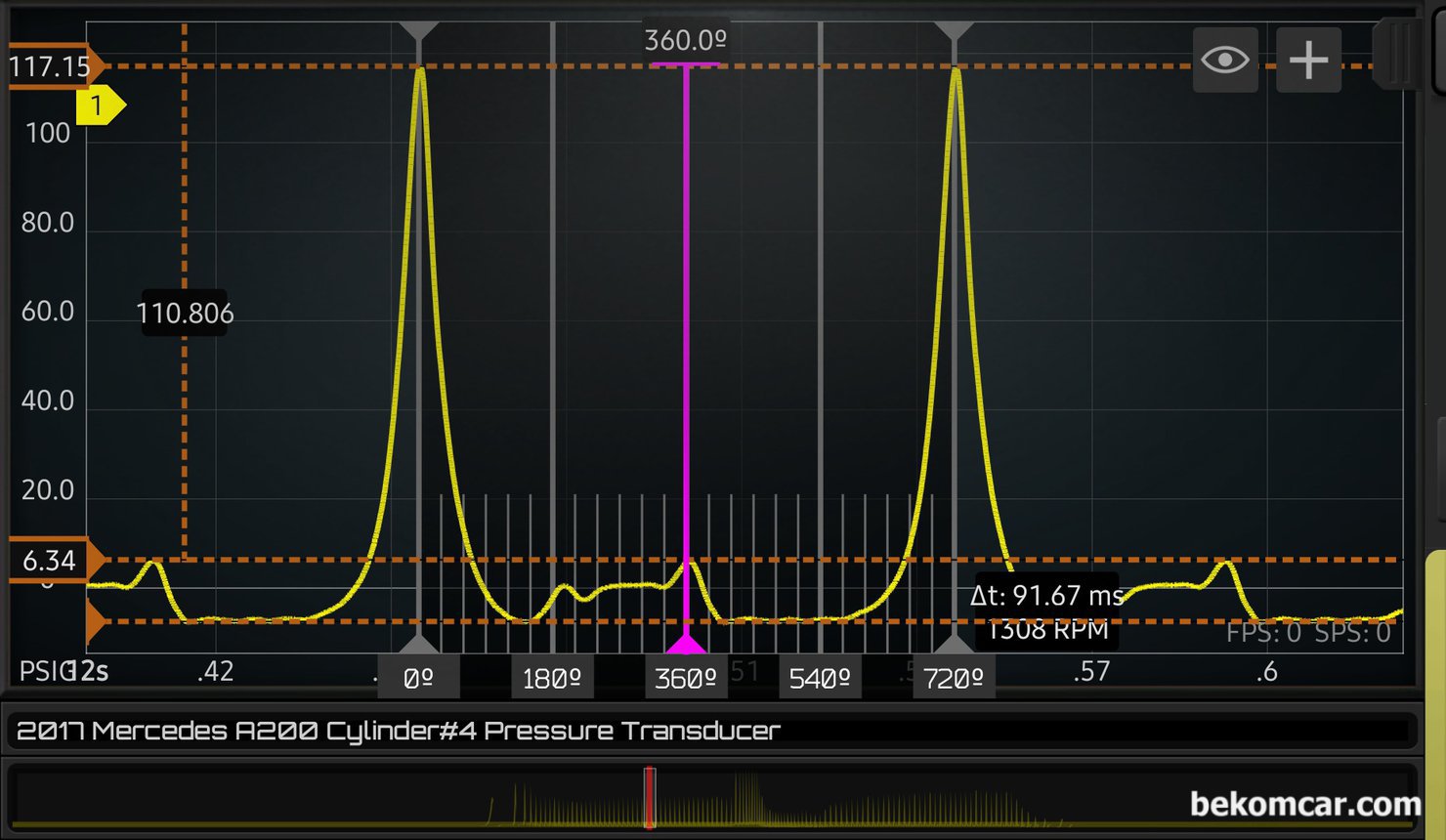Select the yellow channel 1 marker

click(x=99, y=105)
